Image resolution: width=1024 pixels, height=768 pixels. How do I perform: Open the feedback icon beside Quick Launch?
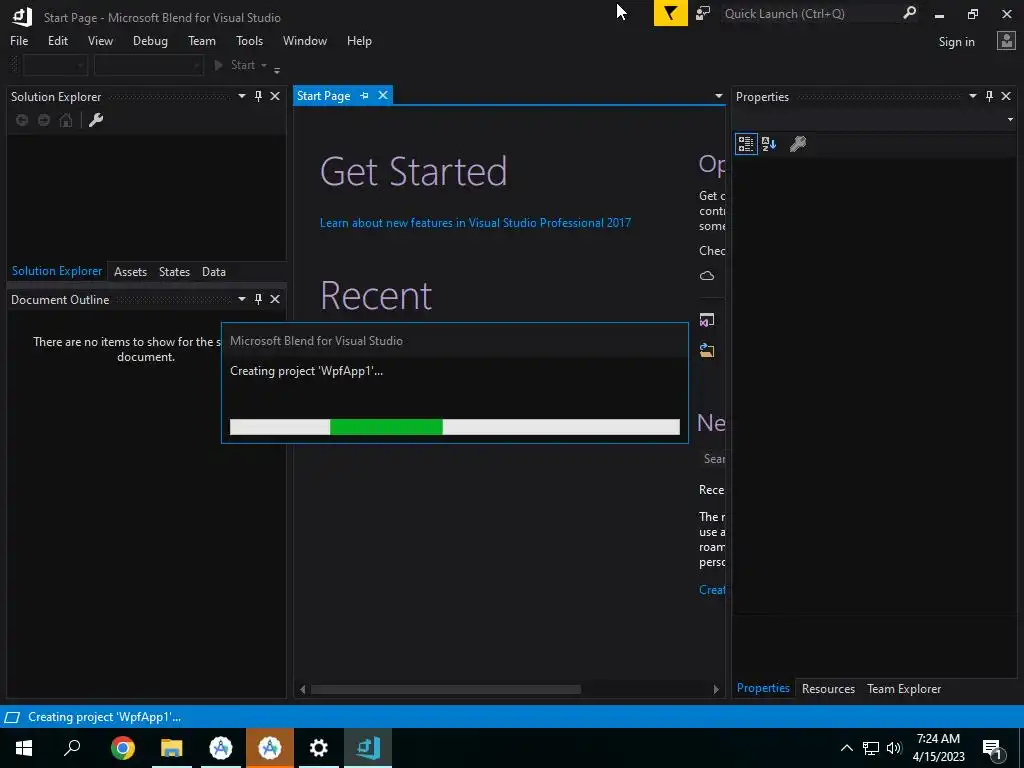[703, 13]
